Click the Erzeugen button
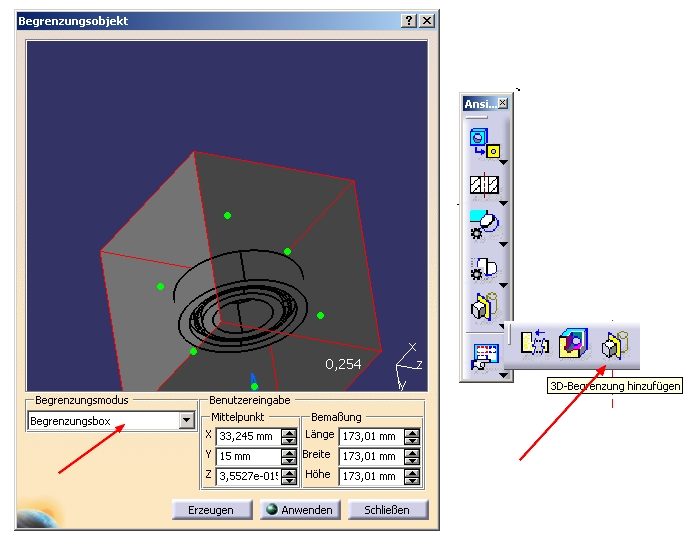 [x=211, y=510]
